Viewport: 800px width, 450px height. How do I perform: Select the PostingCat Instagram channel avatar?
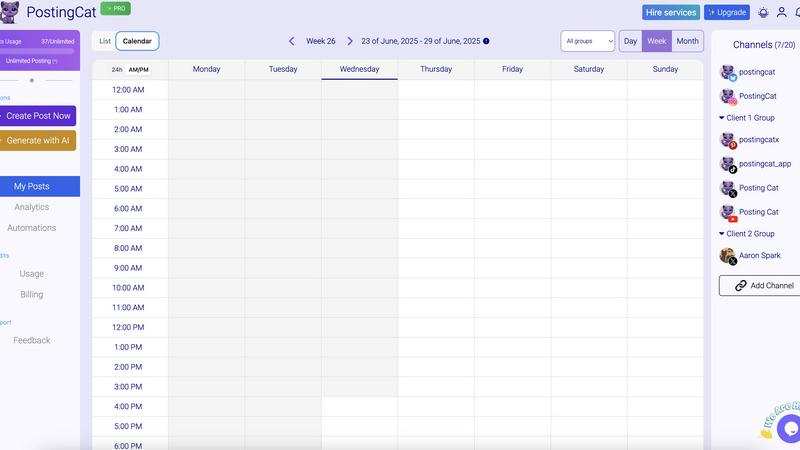tap(728, 96)
